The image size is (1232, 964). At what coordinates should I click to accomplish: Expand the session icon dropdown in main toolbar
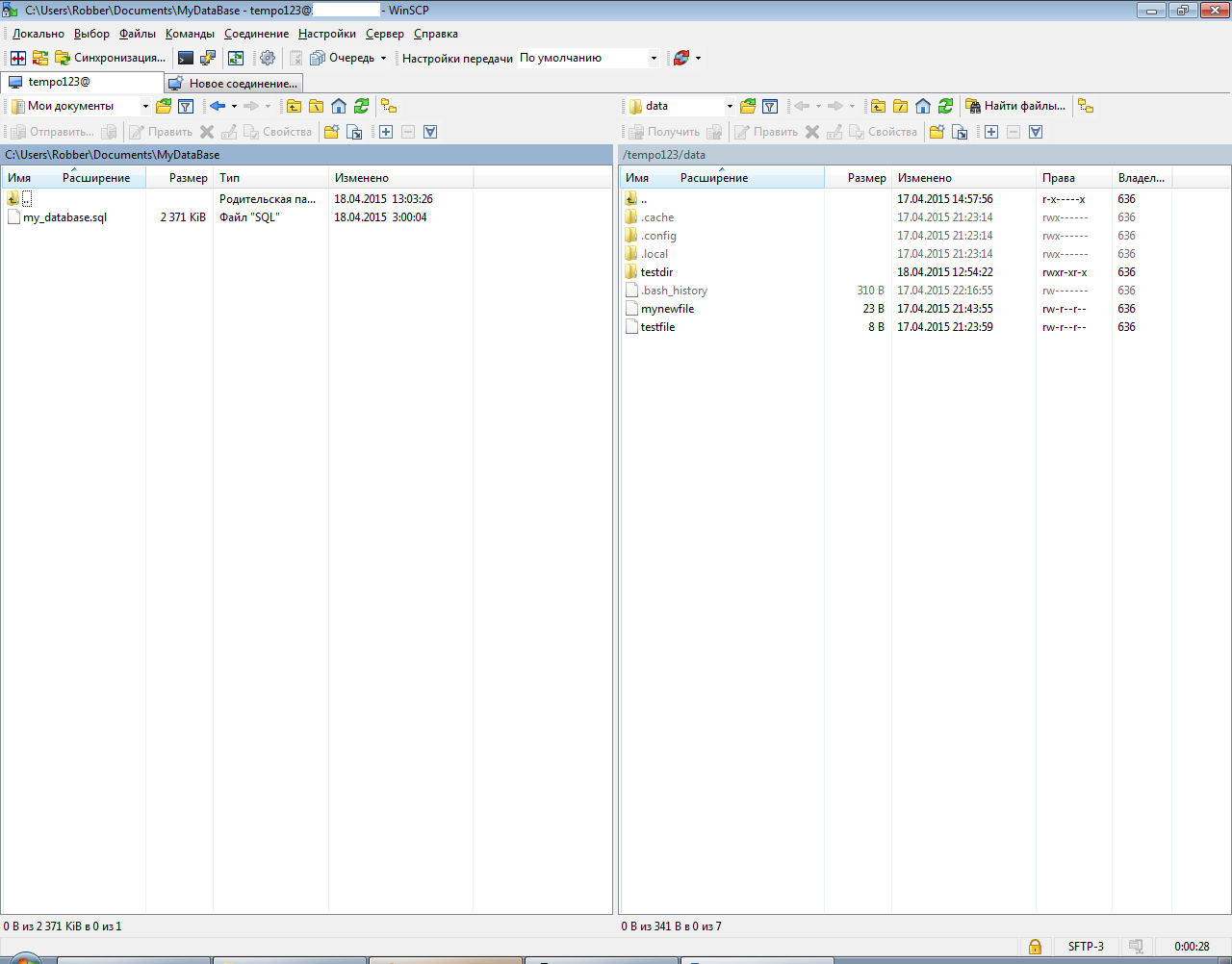pos(698,58)
